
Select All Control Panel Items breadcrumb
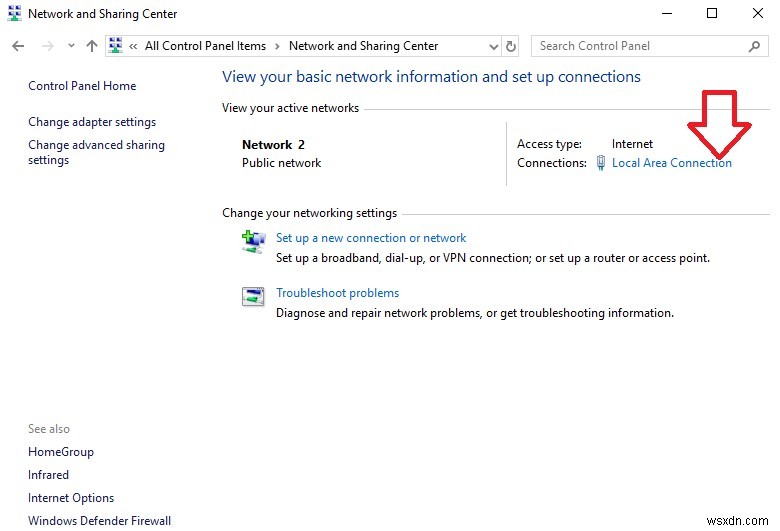[205, 46]
